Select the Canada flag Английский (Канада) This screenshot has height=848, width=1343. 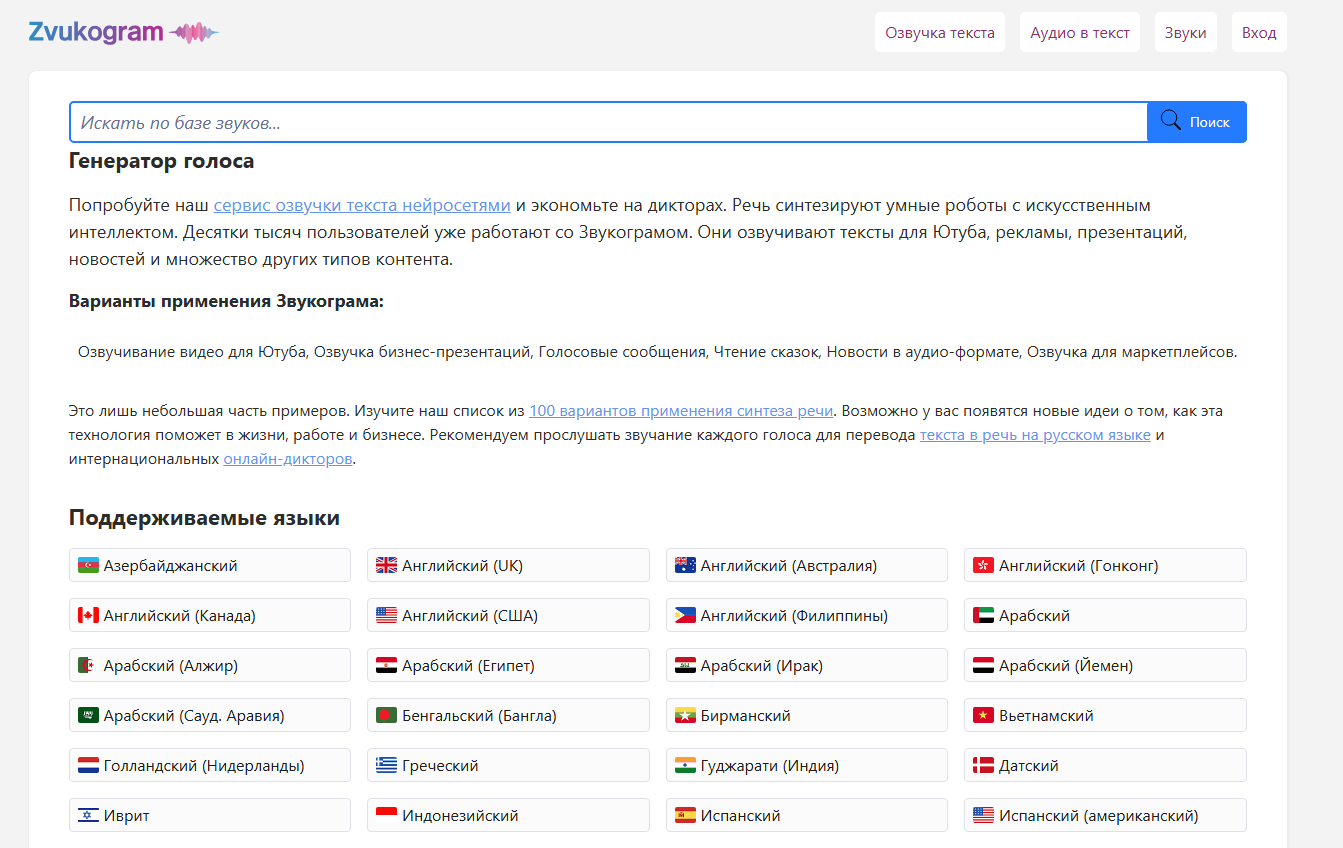[x=209, y=615]
